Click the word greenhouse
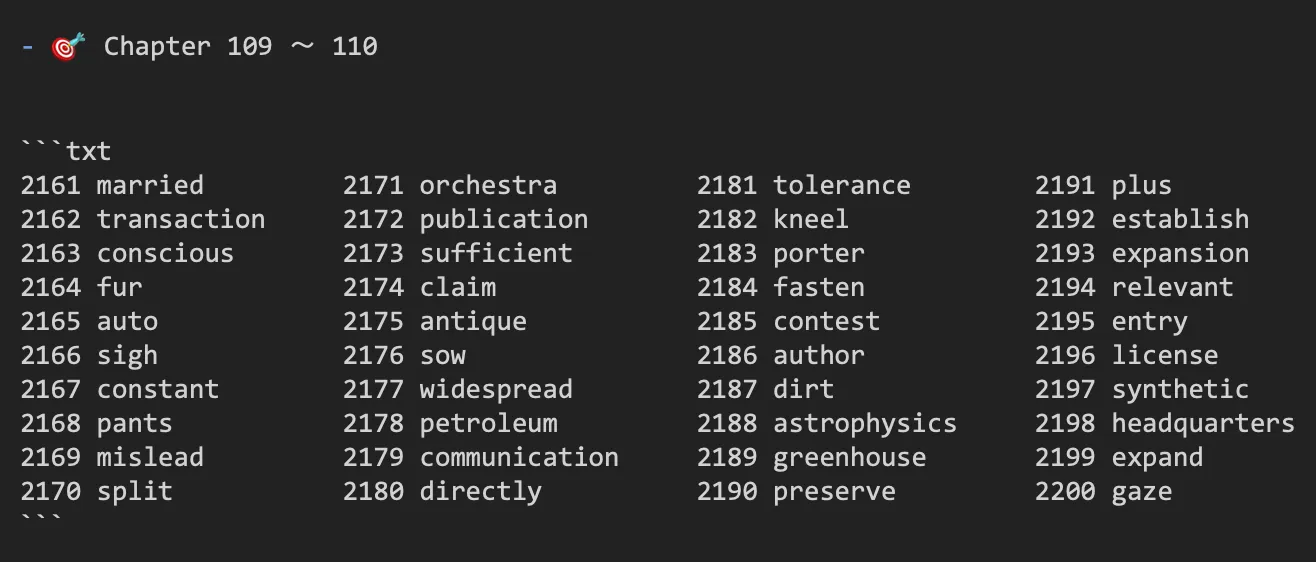The width and height of the screenshot is (1316, 562). pyautogui.click(x=850, y=458)
